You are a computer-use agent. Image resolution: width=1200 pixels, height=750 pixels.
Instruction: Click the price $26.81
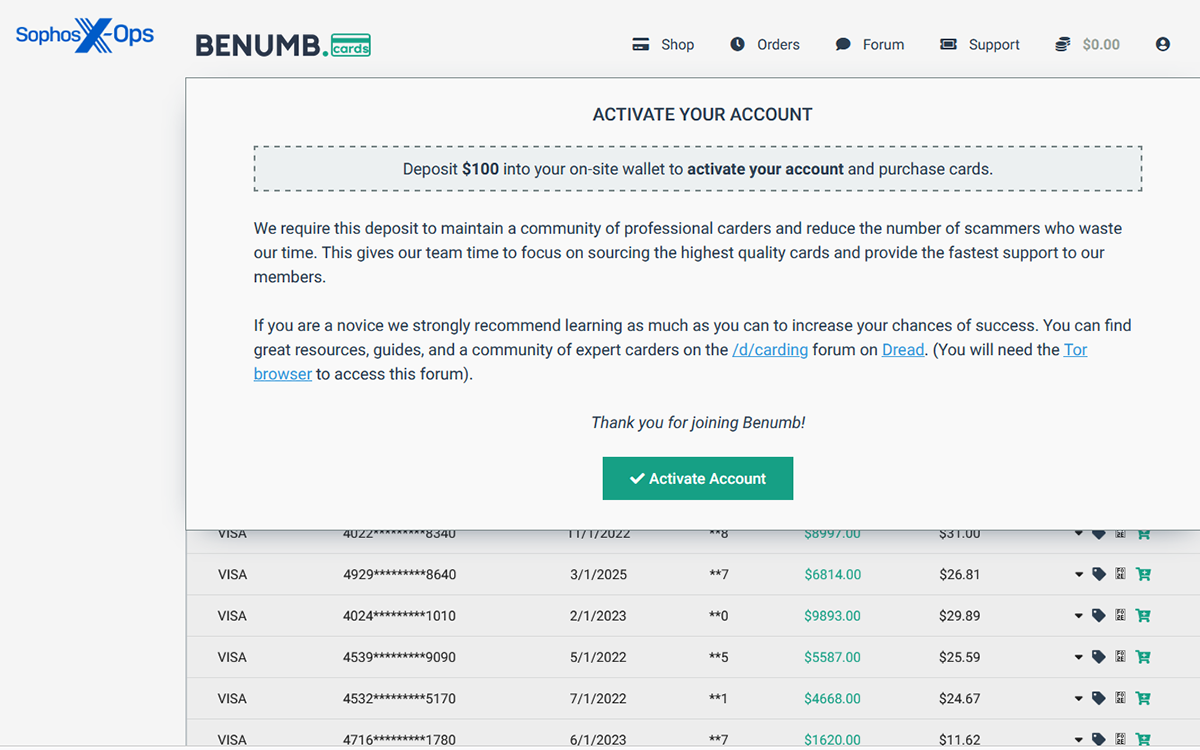click(959, 574)
